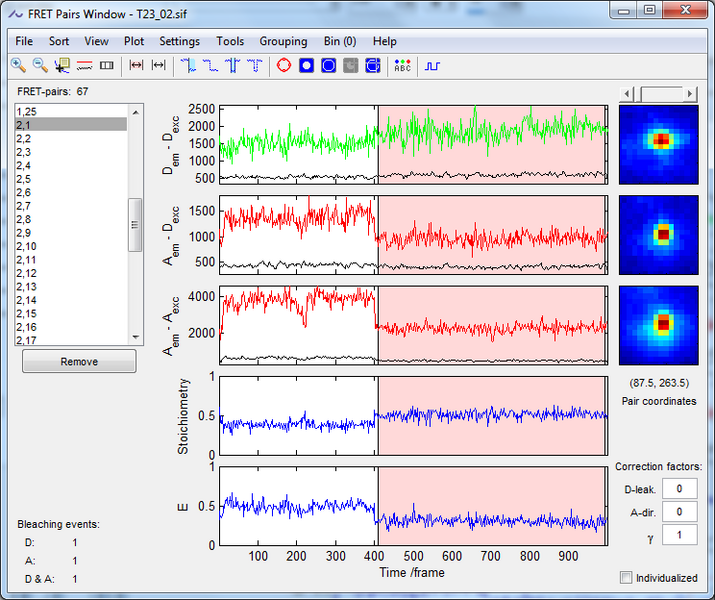The height and width of the screenshot is (600, 715).
Task: Open the Grouping menu
Action: pyautogui.click(x=283, y=41)
